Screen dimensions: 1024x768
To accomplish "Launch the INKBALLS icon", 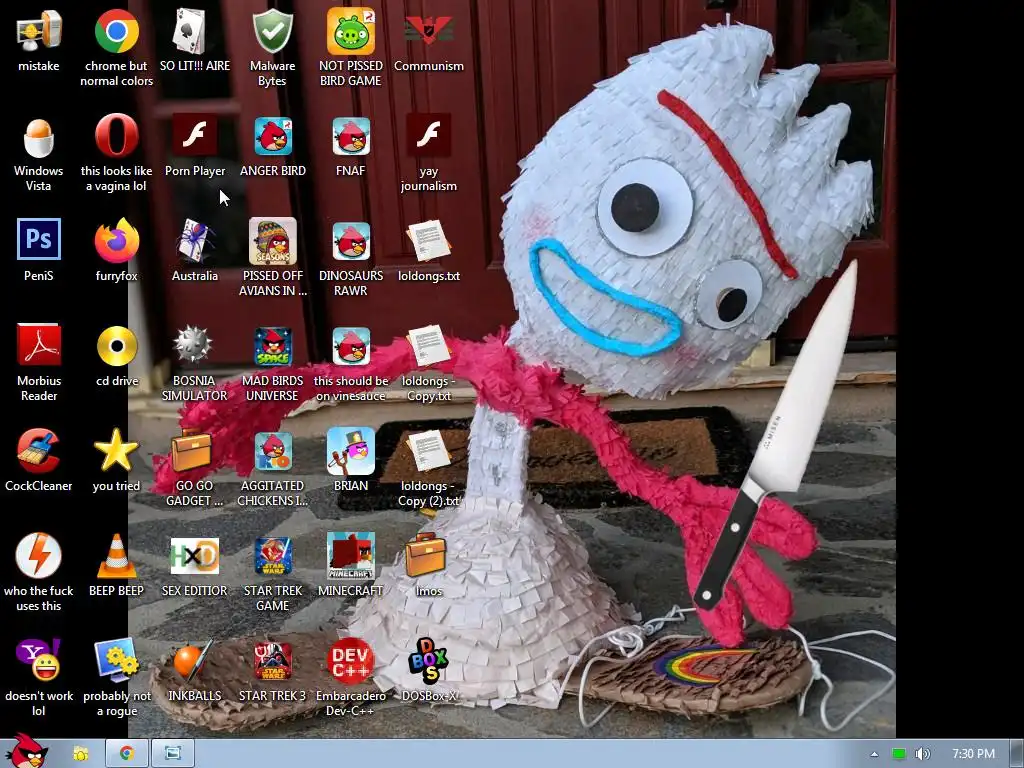I will tap(193, 661).
